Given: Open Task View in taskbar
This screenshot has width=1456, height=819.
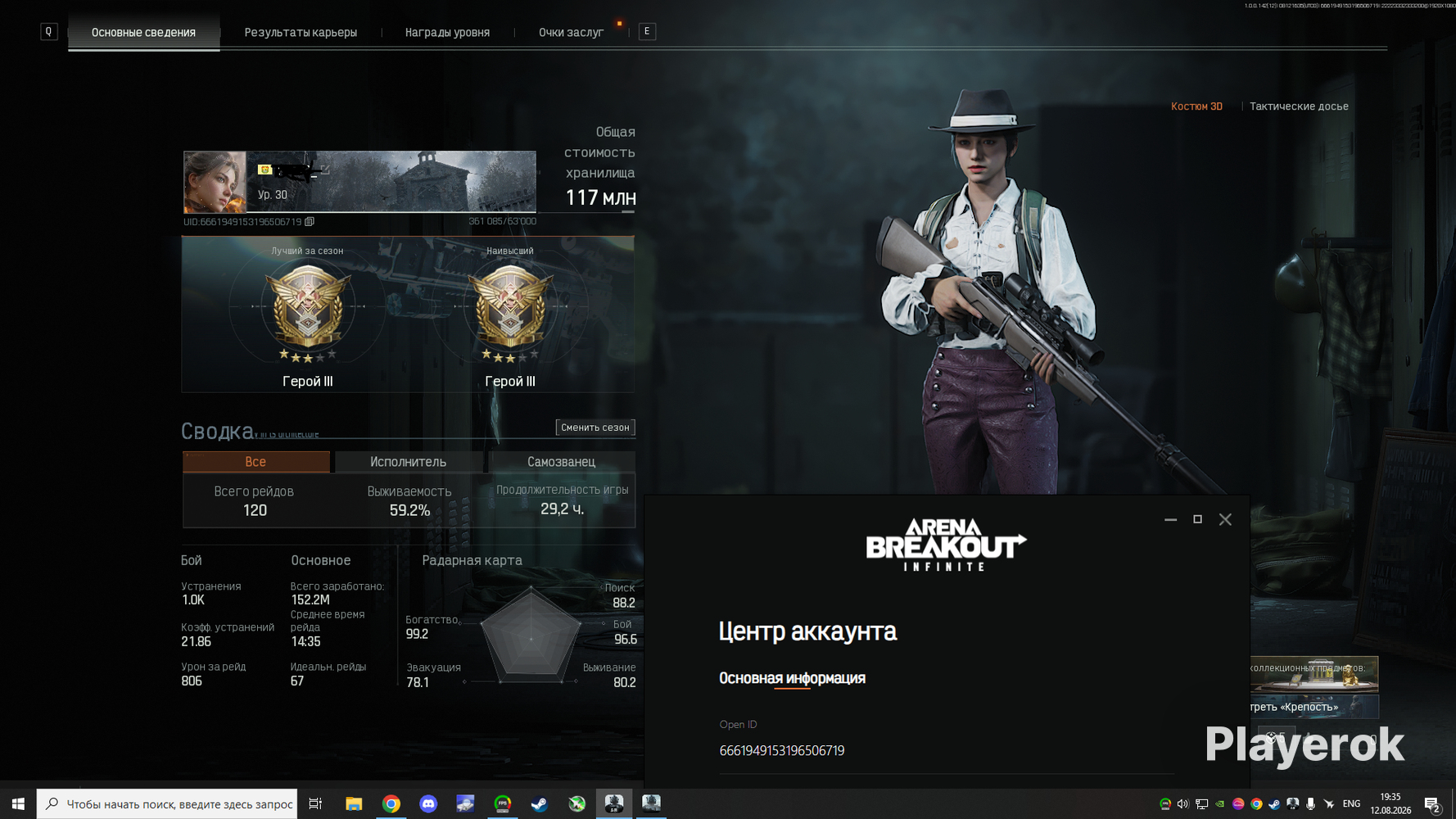Looking at the screenshot, I should (315, 804).
